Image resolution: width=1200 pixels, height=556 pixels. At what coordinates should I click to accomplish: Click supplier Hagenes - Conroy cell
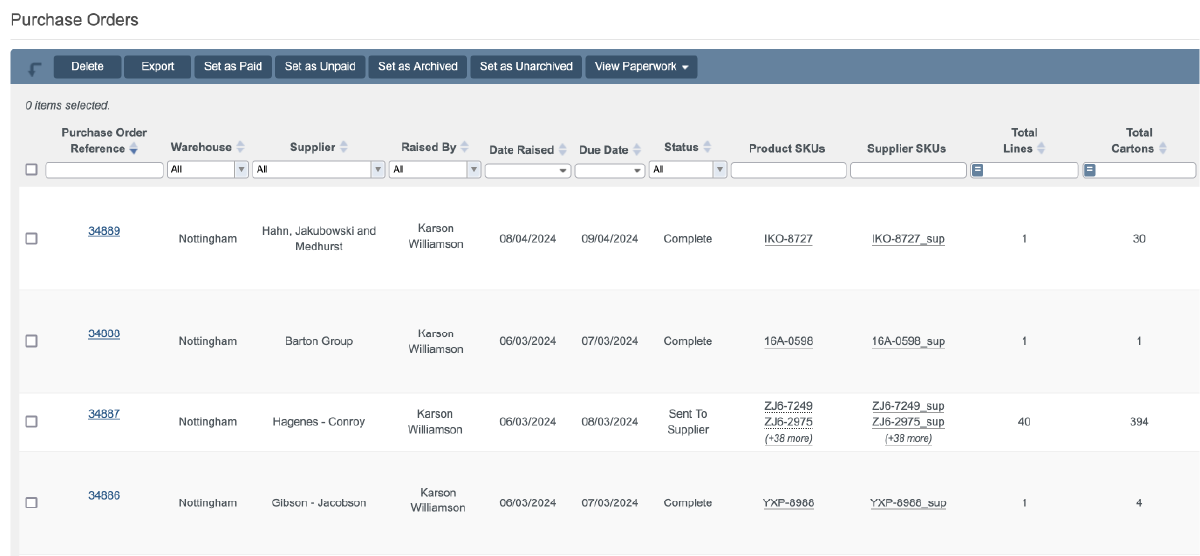319,422
